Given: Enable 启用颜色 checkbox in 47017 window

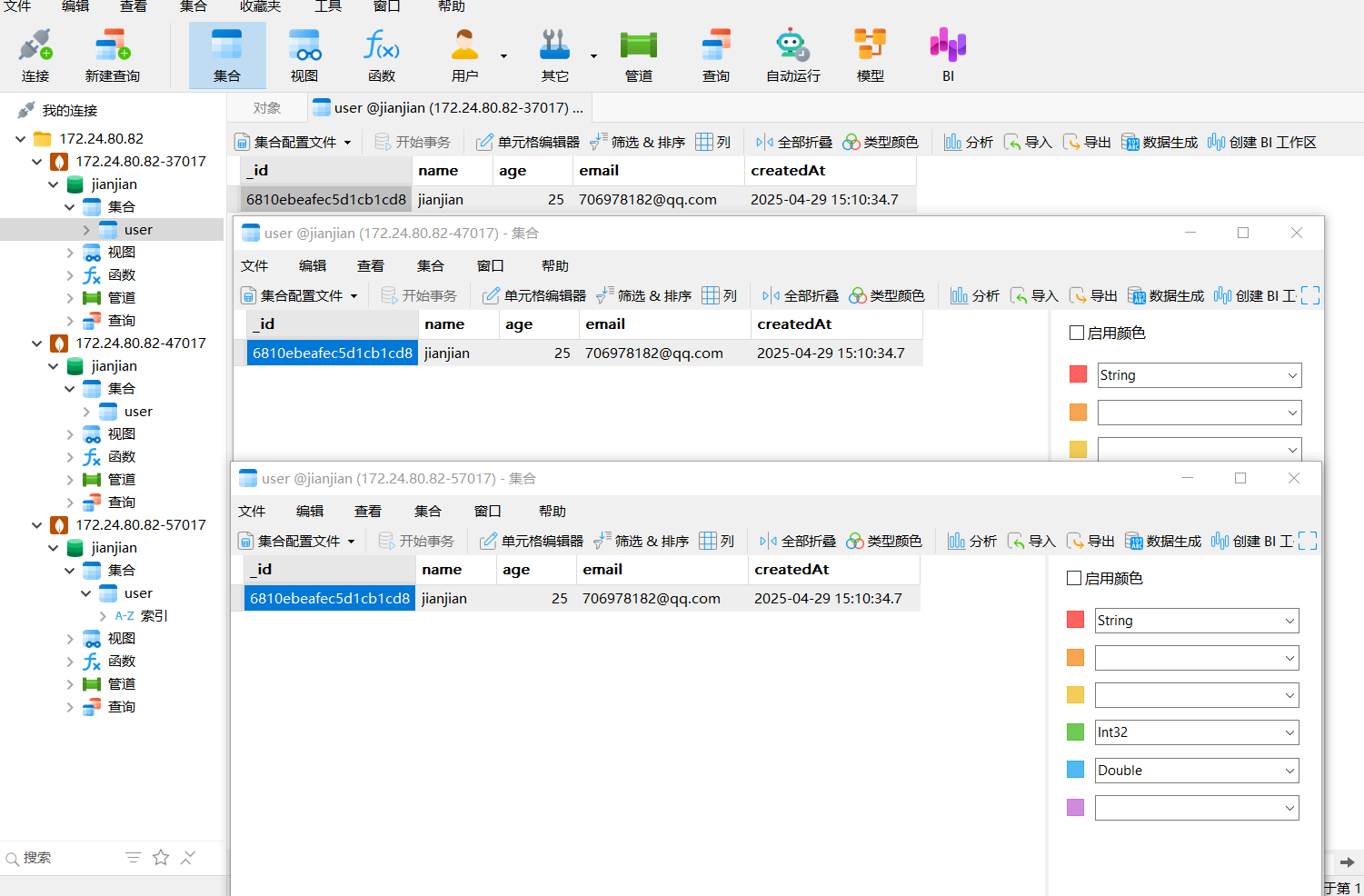Looking at the screenshot, I should pyautogui.click(x=1077, y=333).
